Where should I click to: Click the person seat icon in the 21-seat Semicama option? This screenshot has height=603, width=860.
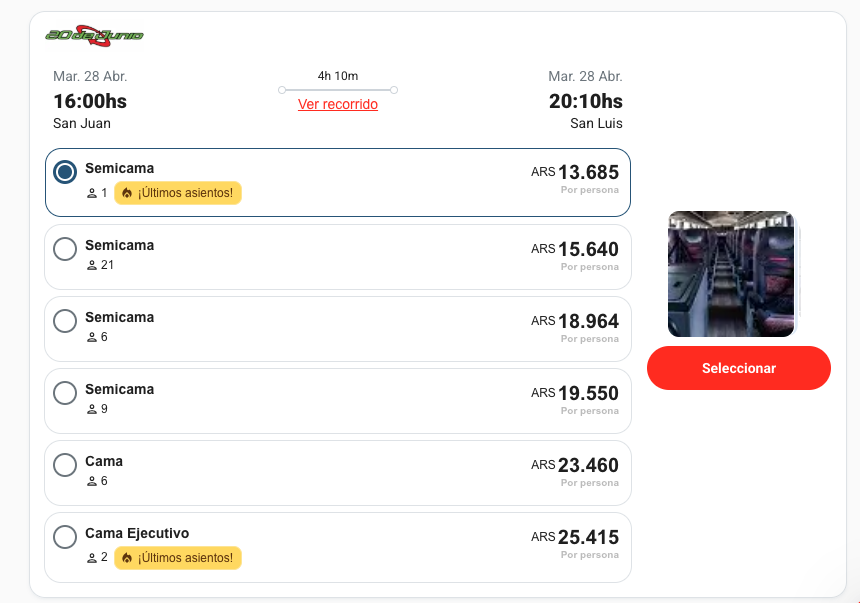tap(92, 266)
